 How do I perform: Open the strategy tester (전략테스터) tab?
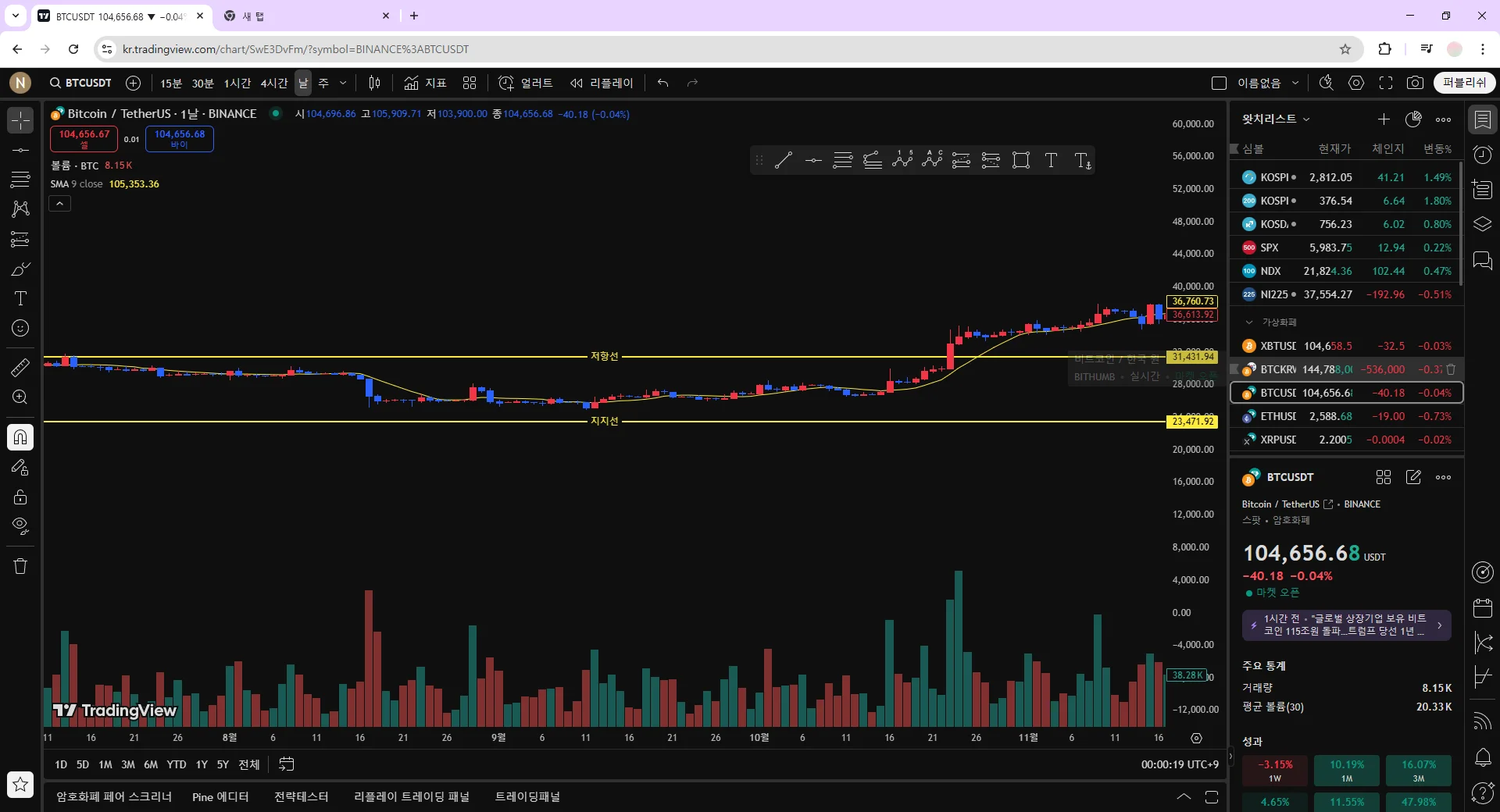point(302,797)
